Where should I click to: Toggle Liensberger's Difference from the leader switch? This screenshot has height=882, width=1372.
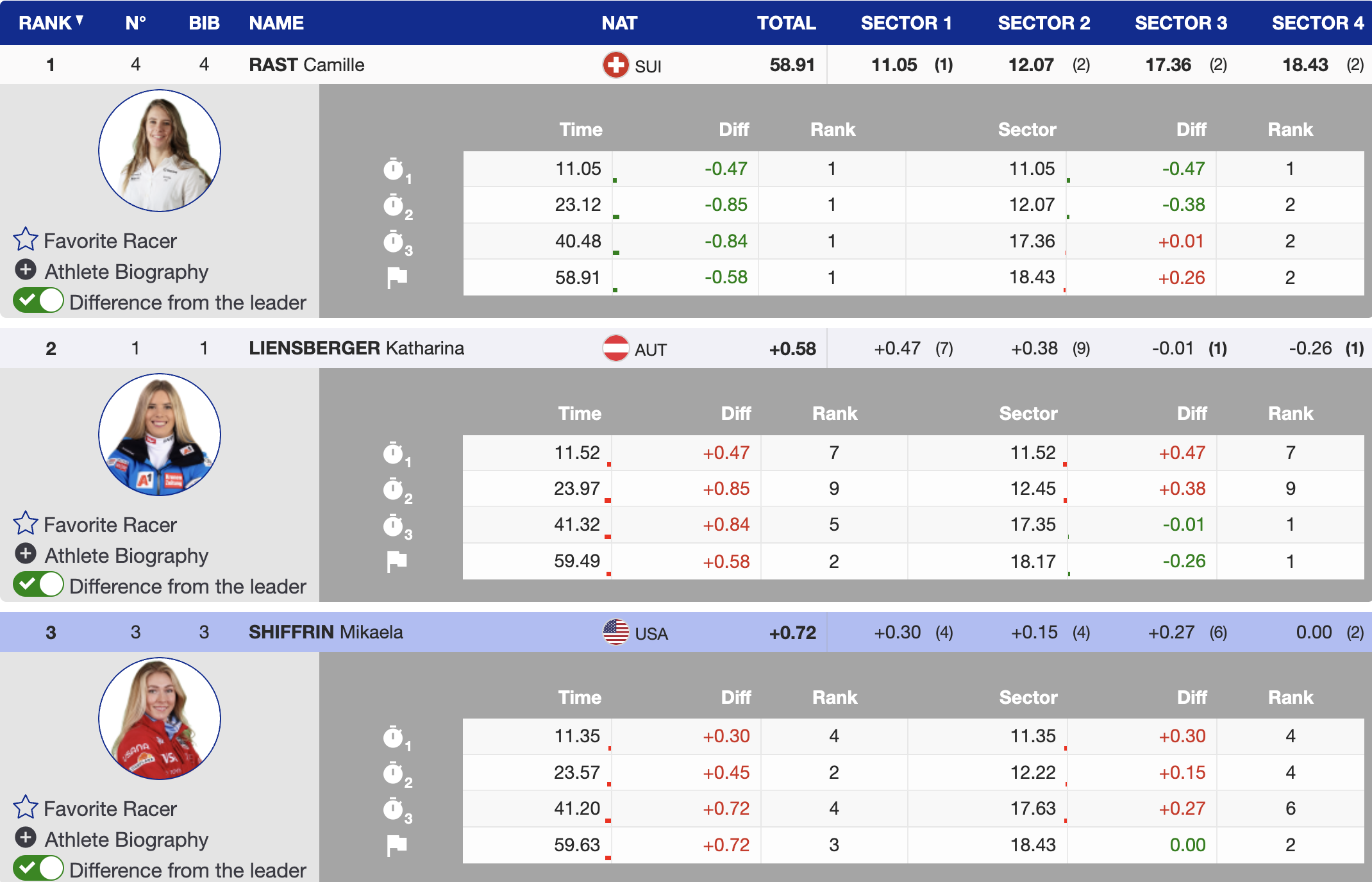pyautogui.click(x=38, y=585)
